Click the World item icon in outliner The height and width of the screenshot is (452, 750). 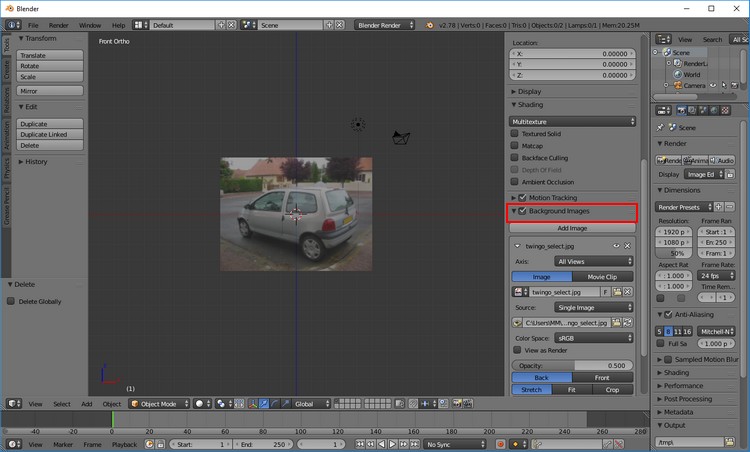677,74
